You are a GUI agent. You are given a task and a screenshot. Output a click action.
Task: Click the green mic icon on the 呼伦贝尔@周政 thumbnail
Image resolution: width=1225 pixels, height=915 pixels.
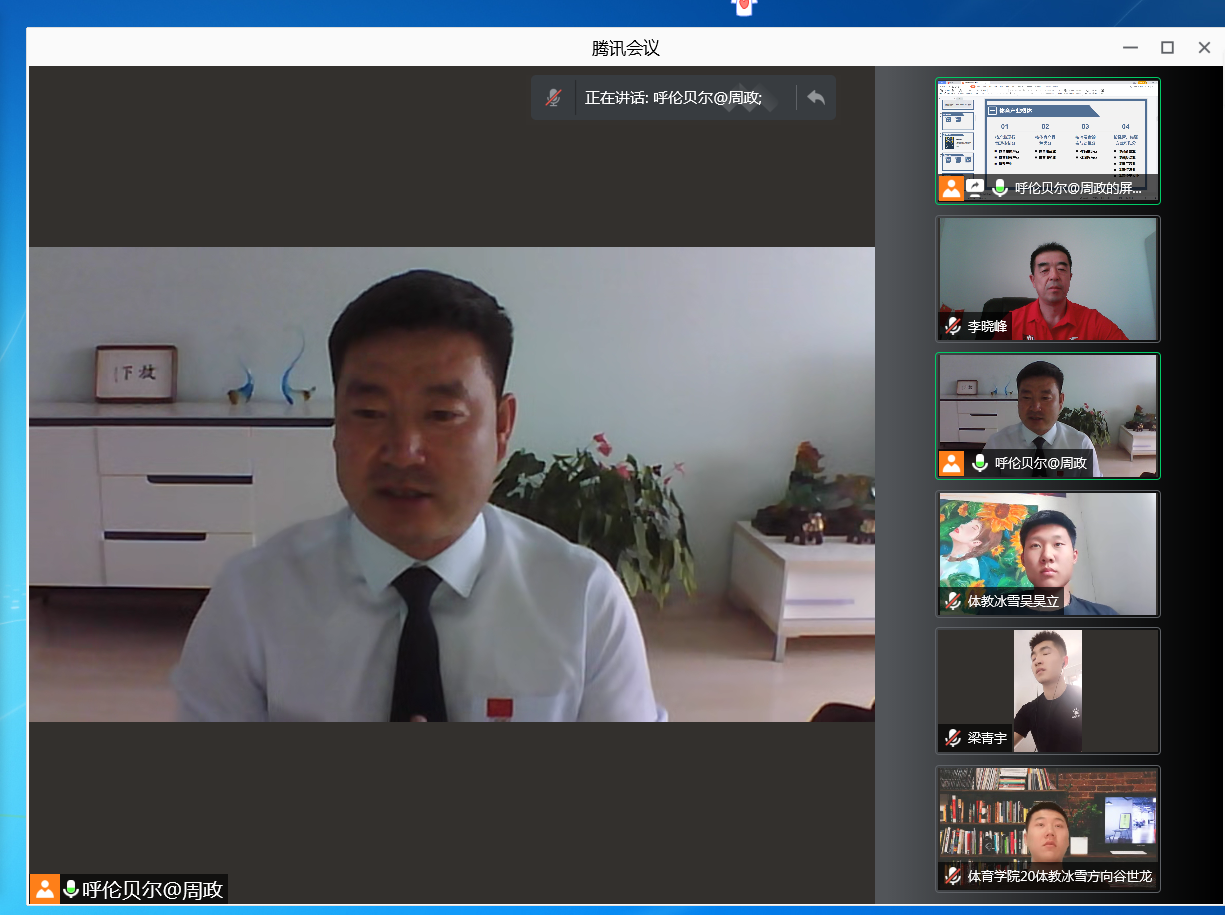[980, 463]
